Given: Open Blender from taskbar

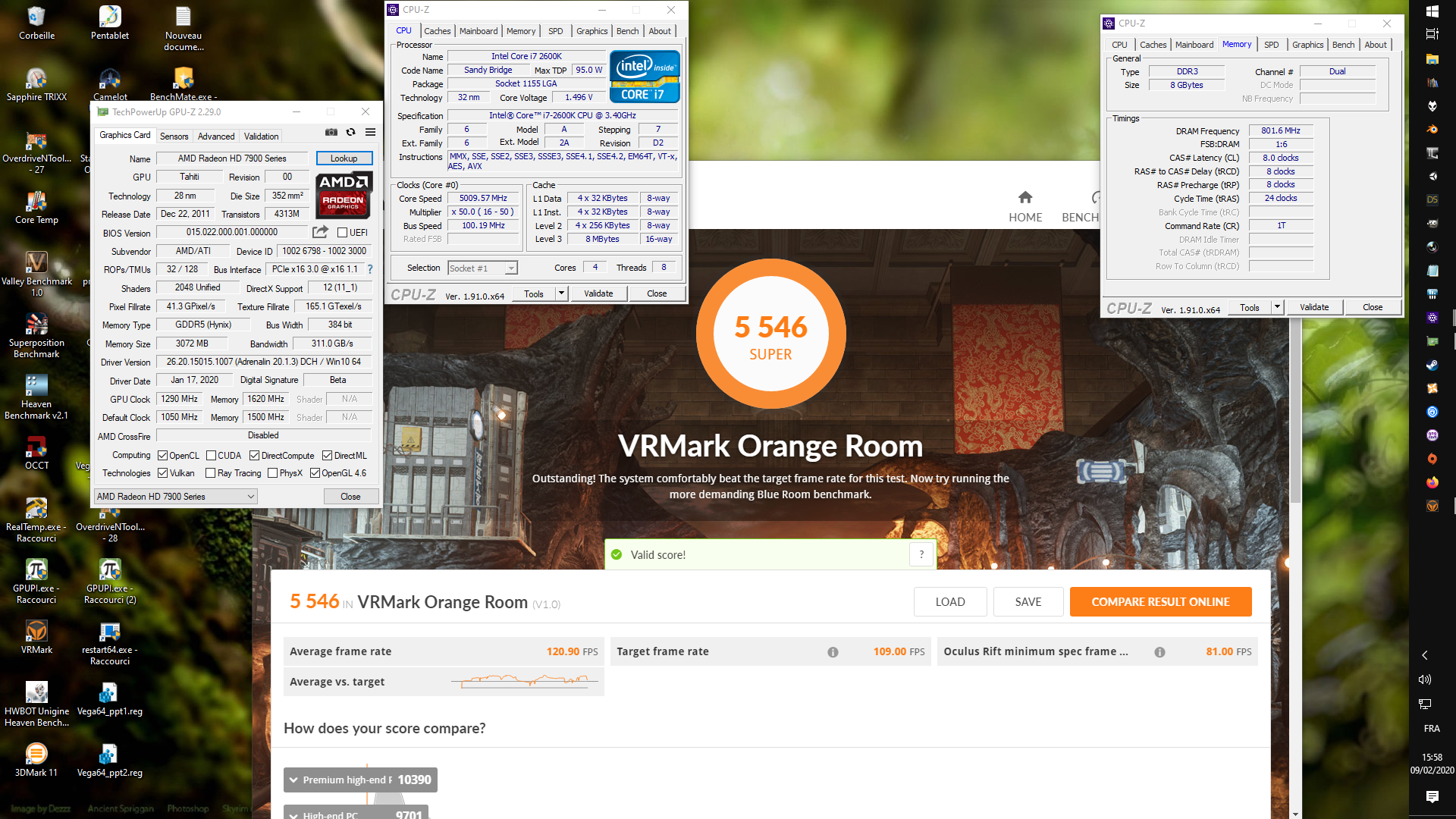Looking at the screenshot, I should pyautogui.click(x=1432, y=129).
